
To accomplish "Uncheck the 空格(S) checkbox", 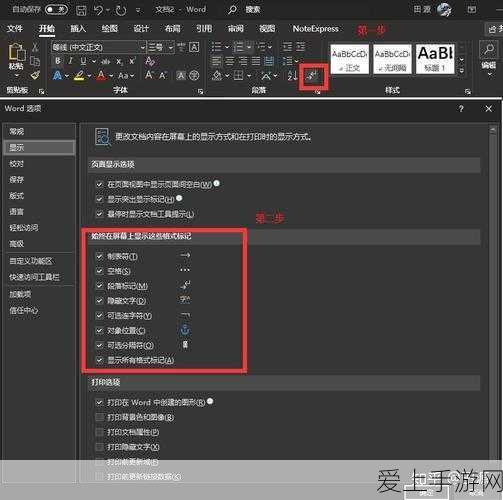I will [x=99, y=271].
